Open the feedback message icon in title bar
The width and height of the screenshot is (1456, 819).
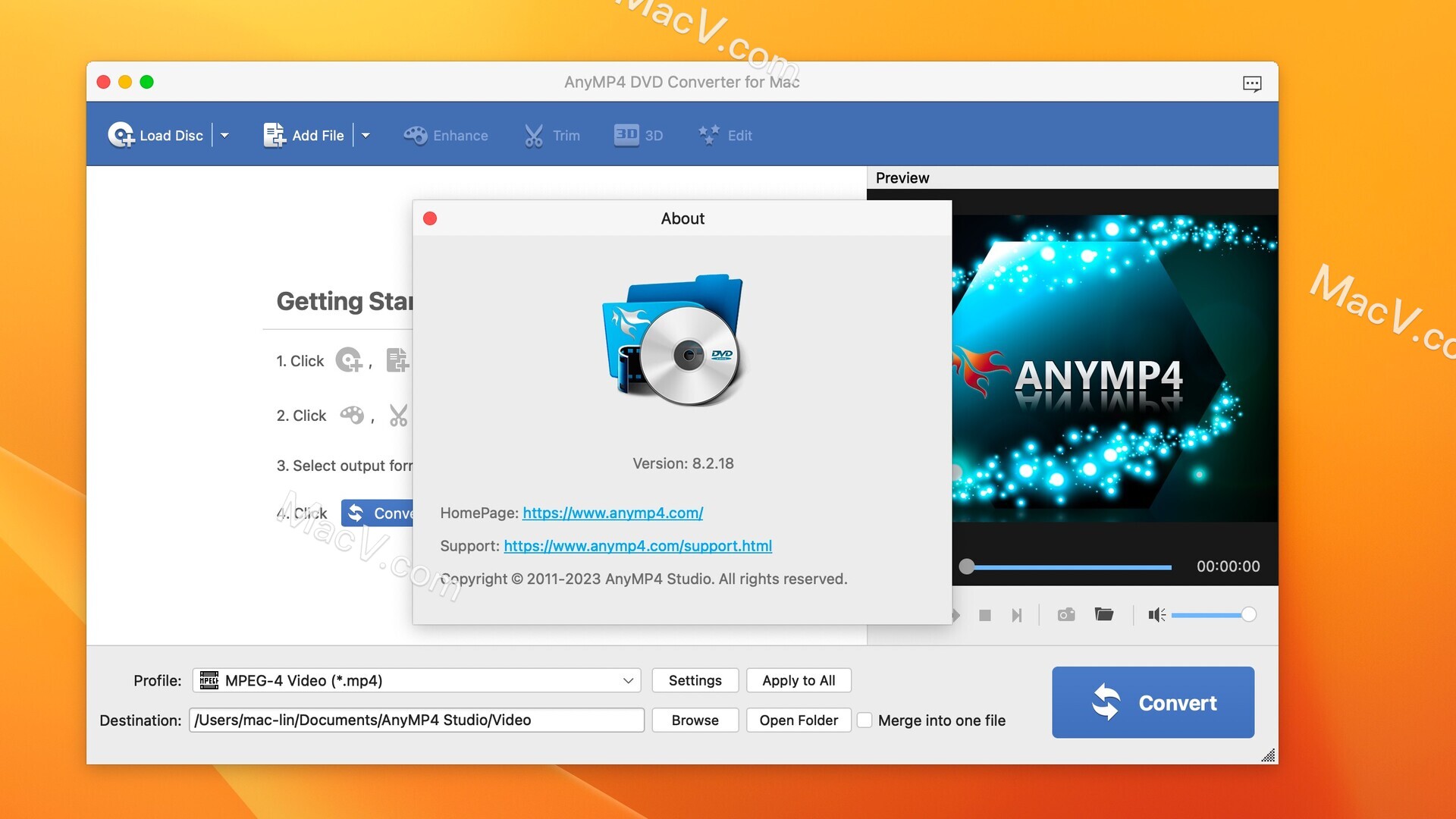(1252, 83)
